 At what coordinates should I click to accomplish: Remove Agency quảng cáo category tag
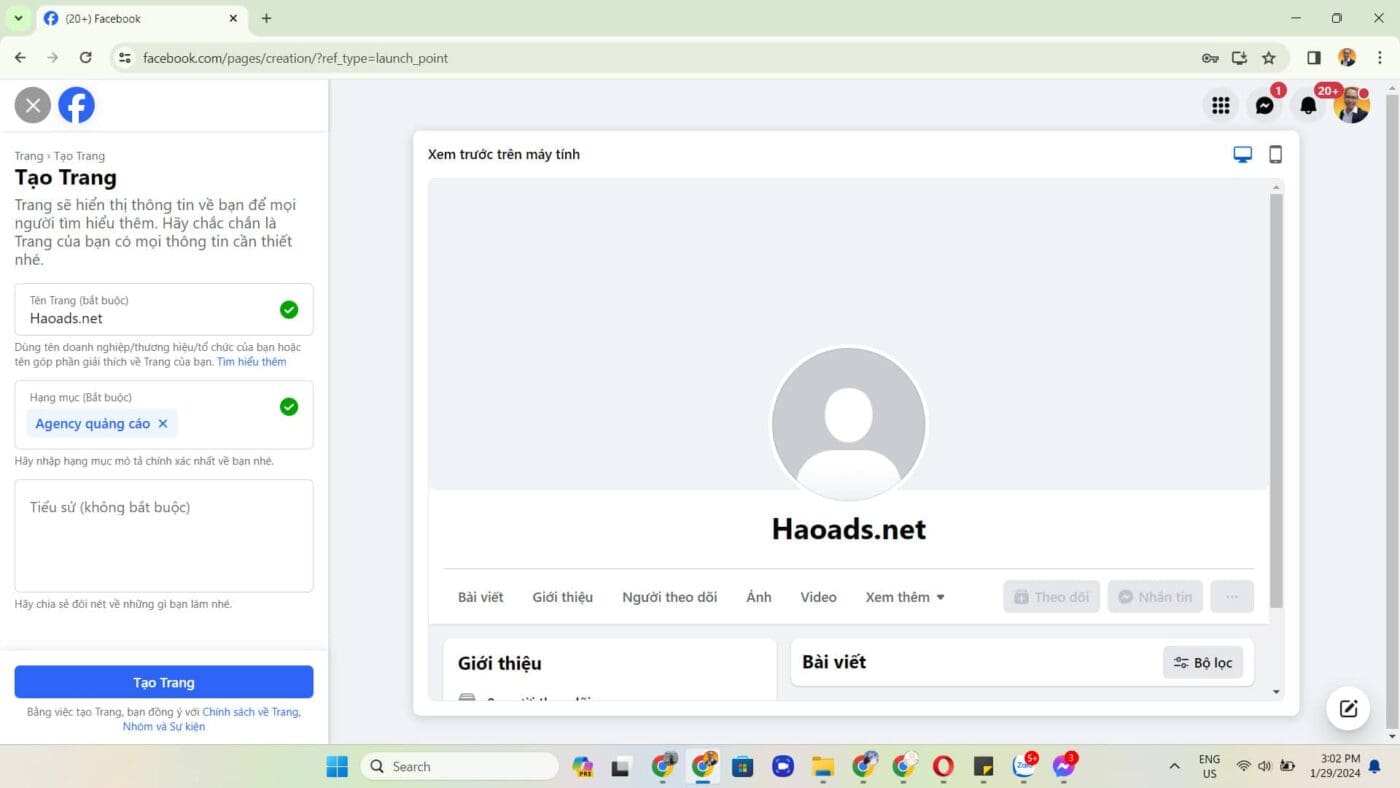tap(163, 424)
